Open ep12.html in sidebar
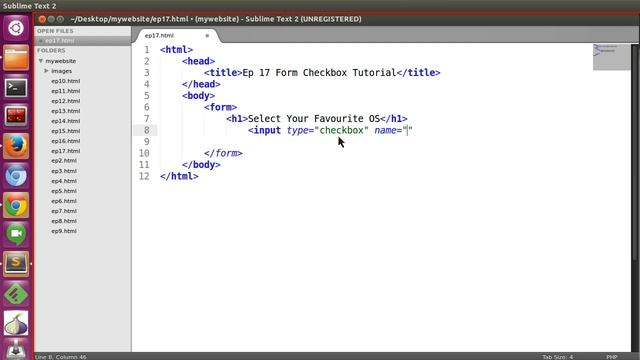The image size is (640, 360). 66,101
